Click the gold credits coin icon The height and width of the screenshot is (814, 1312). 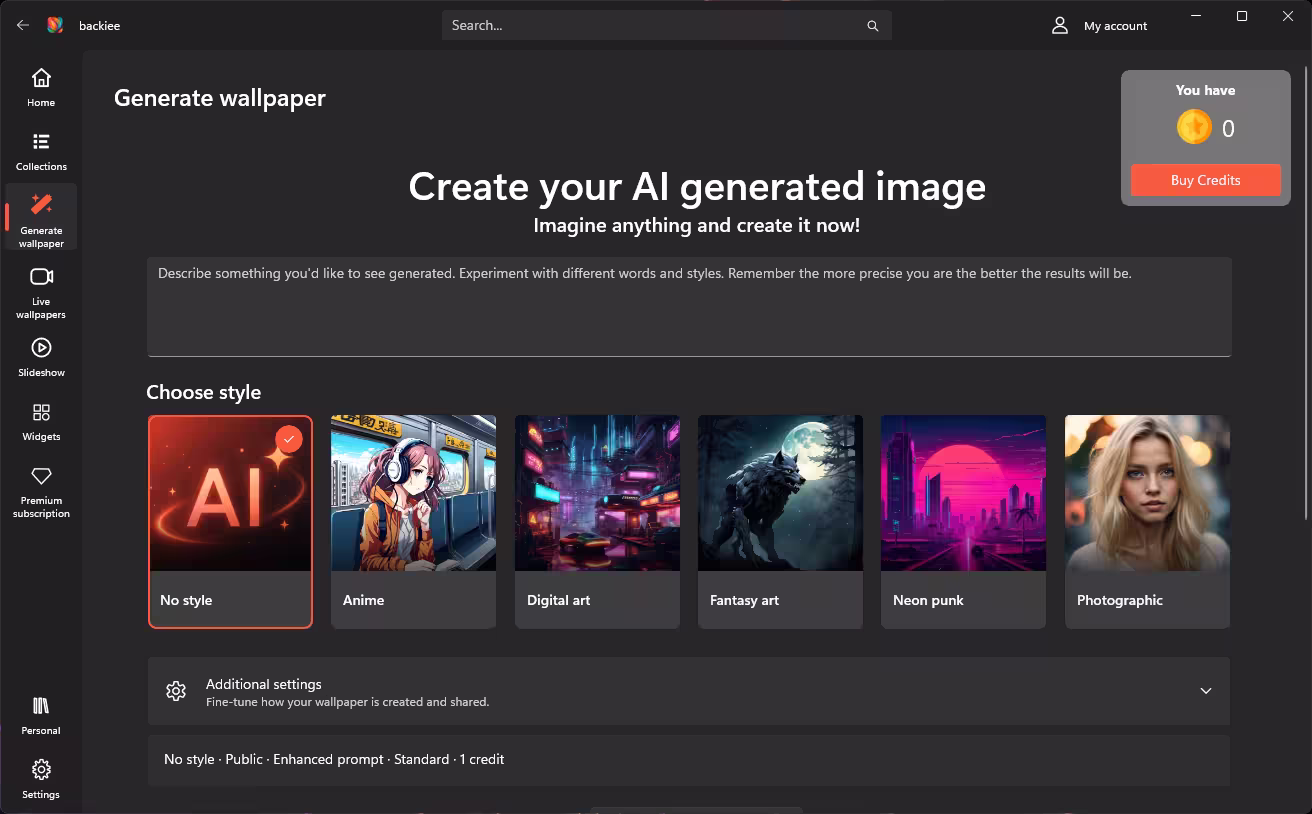[1194, 127]
